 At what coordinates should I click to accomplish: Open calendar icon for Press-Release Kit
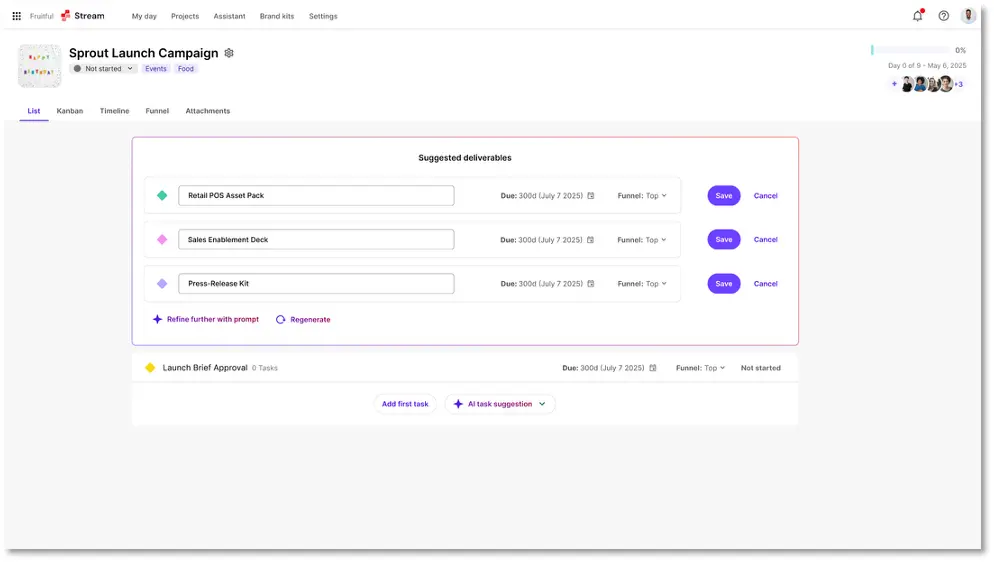590,284
